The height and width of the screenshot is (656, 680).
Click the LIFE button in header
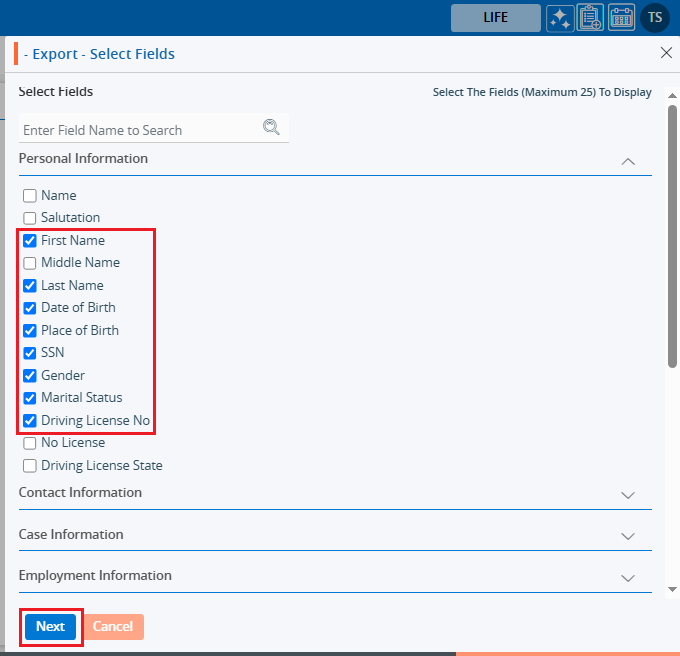[x=495, y=18]
